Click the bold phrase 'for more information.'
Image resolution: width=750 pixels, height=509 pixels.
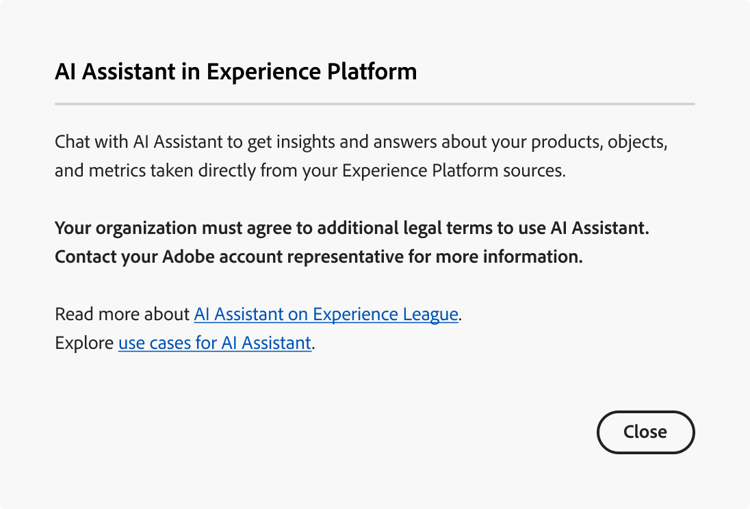[x=493, y=256]
